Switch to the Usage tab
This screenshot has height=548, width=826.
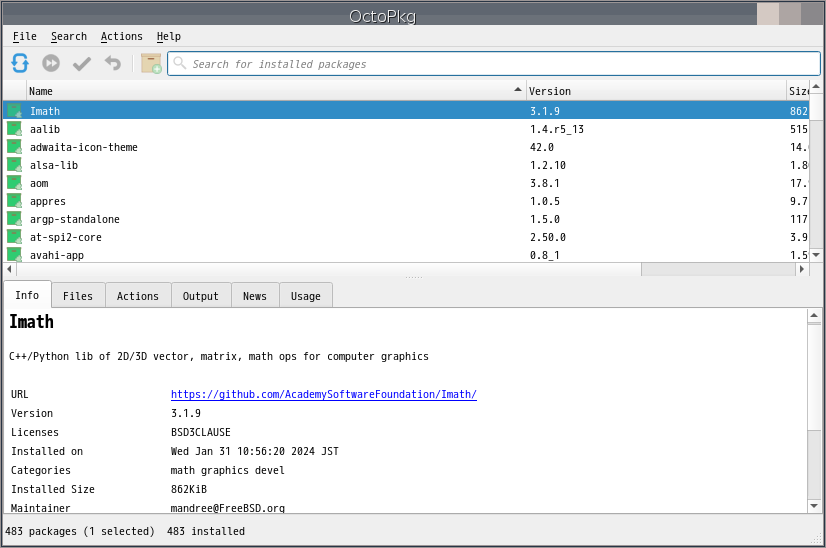click(306, 296)
